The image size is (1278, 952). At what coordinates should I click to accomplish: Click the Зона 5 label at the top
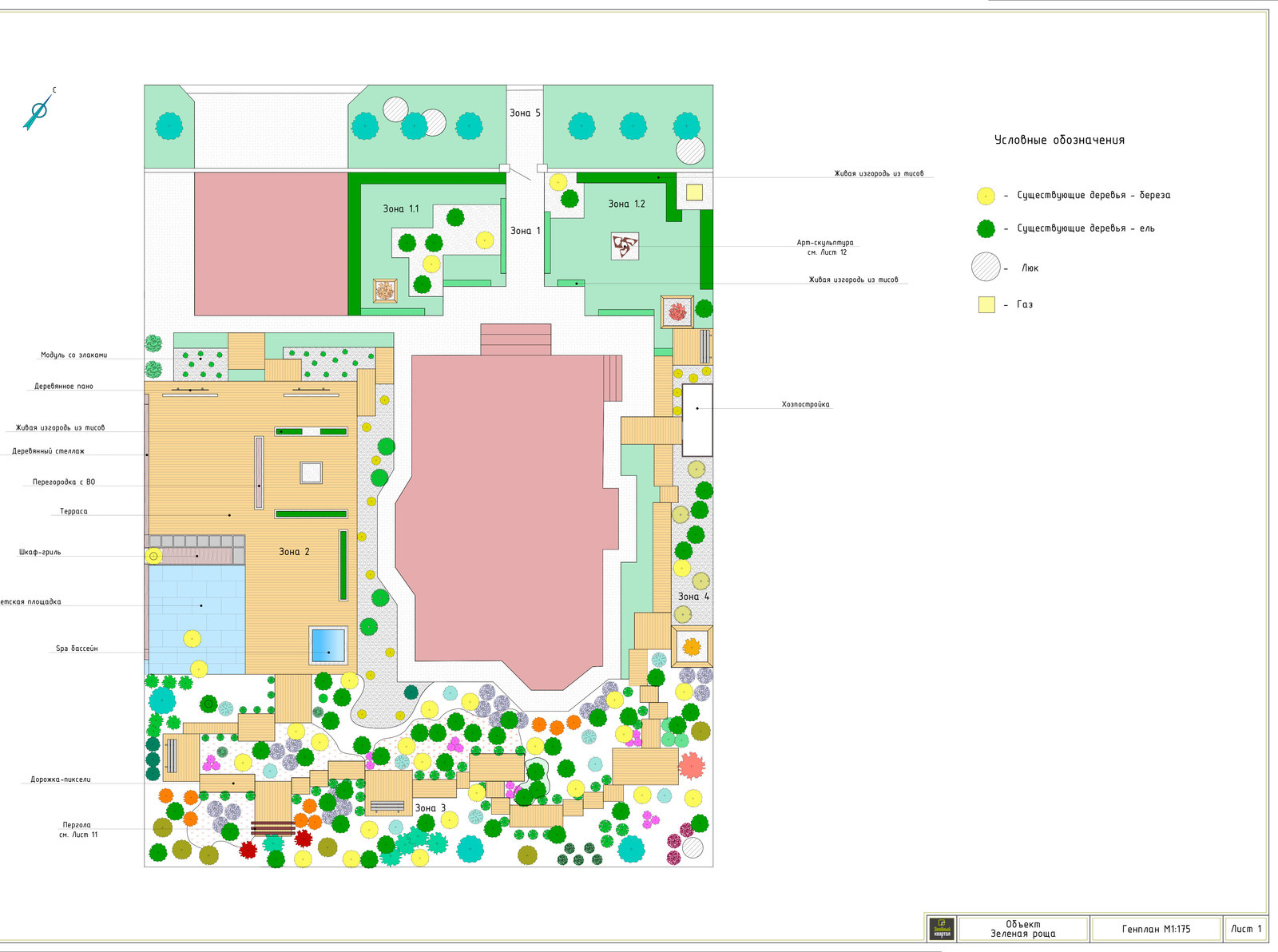point(525,113)
